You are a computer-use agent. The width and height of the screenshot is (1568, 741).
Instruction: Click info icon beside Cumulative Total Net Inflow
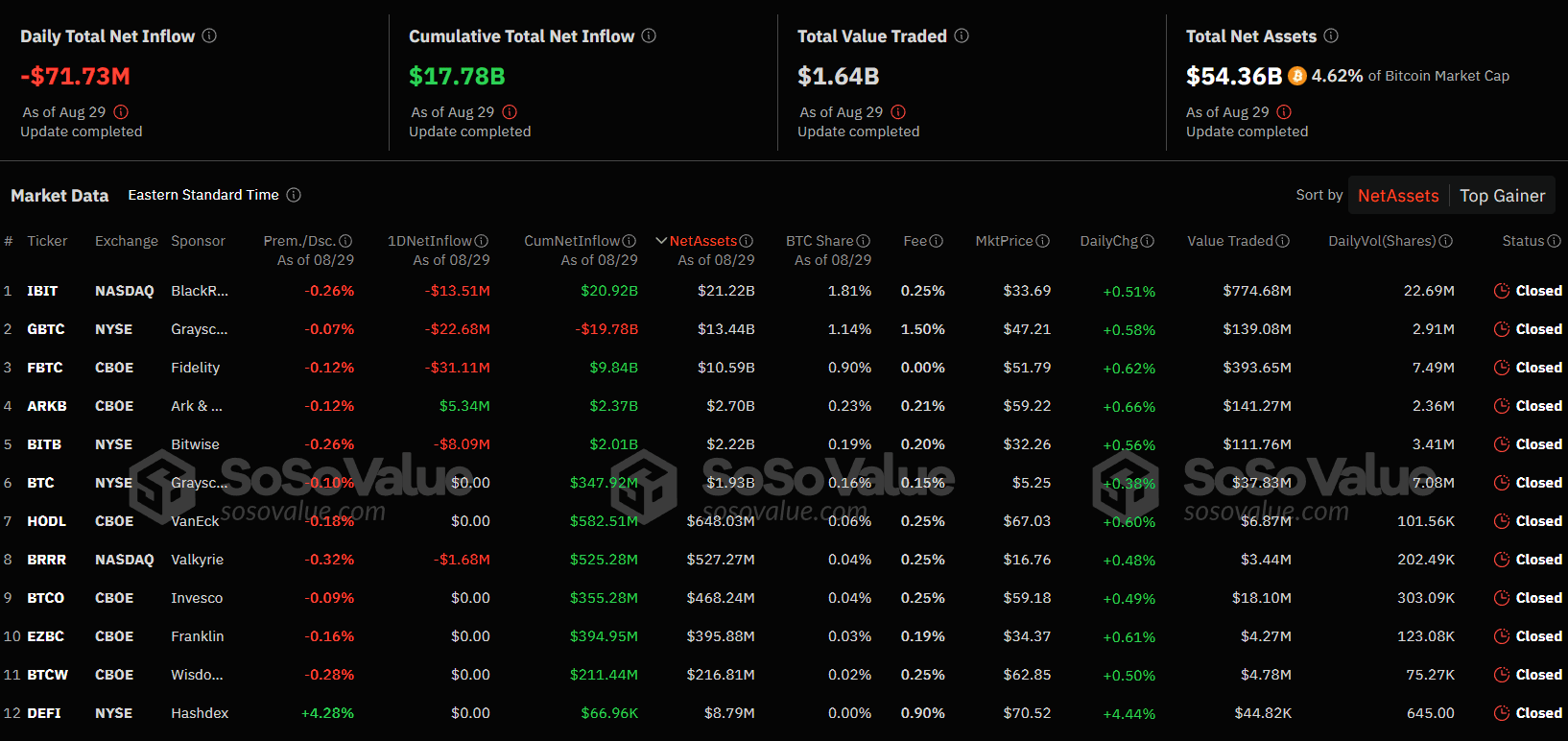point(649,36)
